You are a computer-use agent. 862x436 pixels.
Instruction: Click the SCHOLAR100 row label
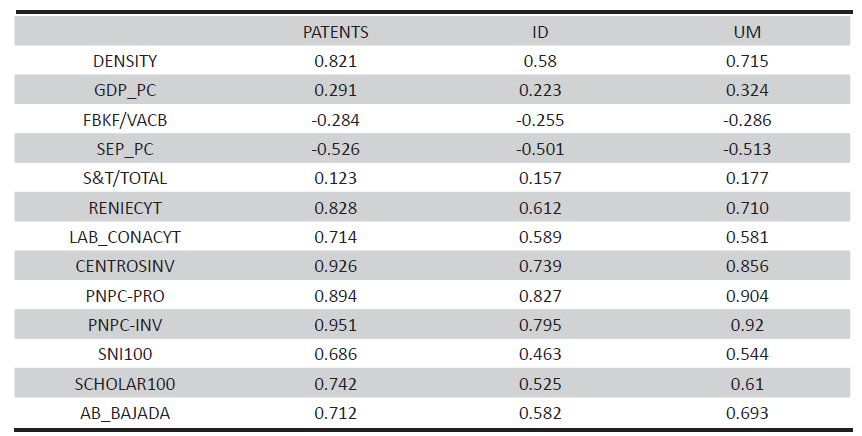tap(125, 384)
